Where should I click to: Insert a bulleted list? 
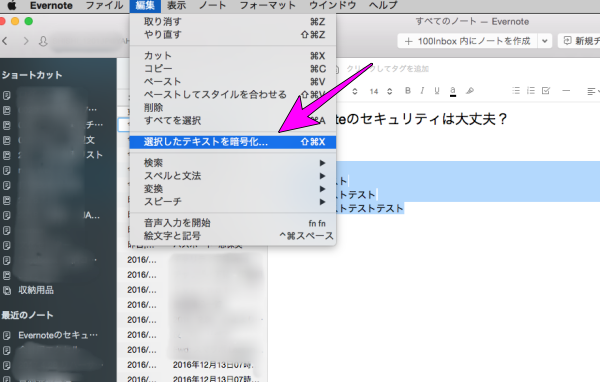tap(516, 91)
